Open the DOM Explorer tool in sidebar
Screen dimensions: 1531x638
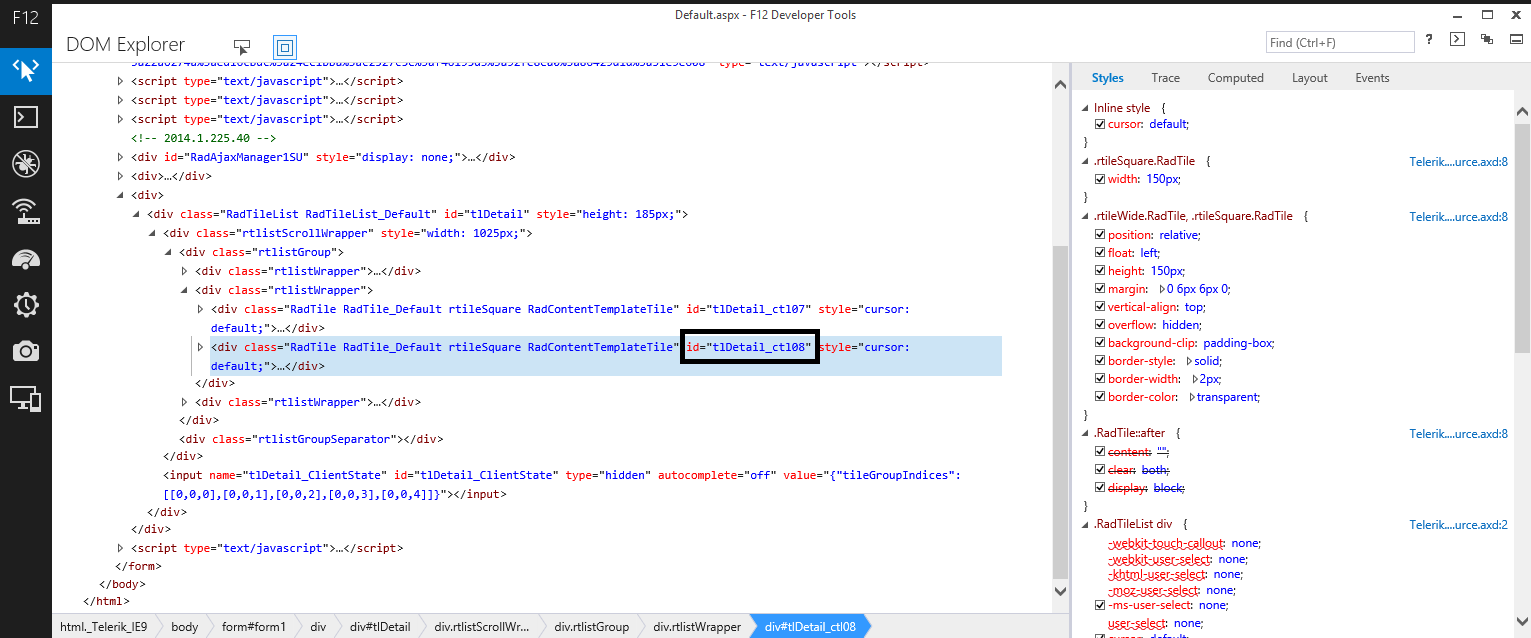point(26,70)
